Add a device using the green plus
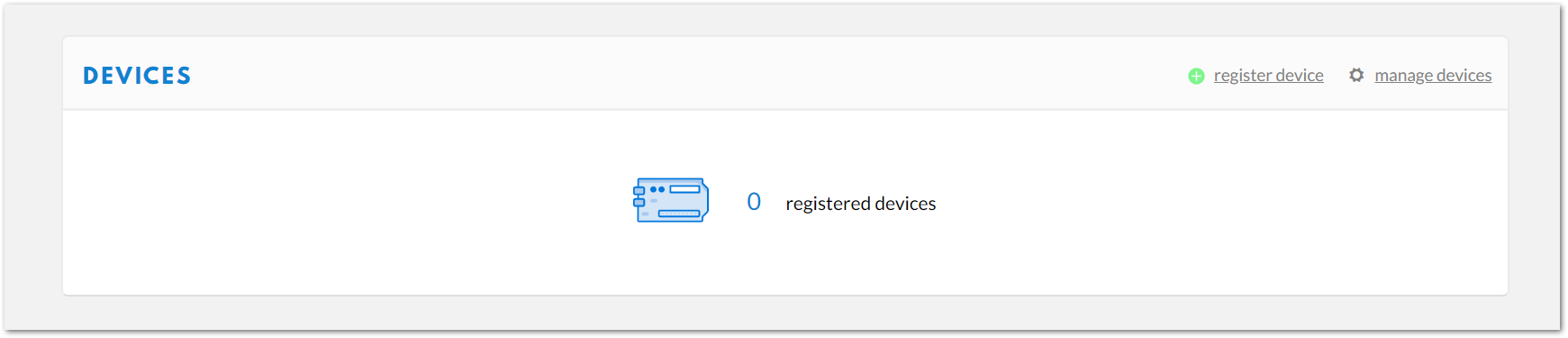Viewport: 1568px width, 338px height. tap(1196, 77)
